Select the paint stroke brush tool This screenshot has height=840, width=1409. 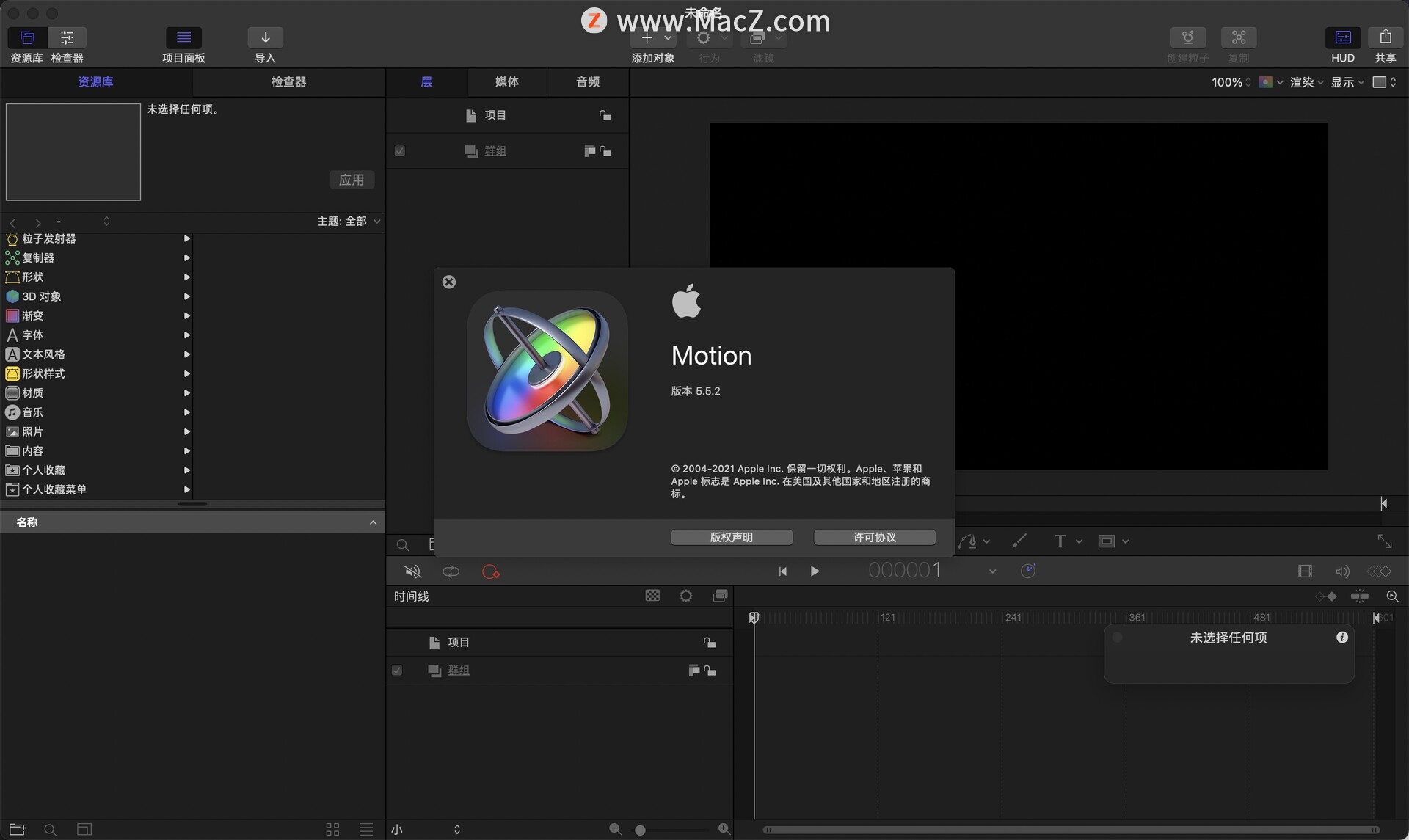pos(1019,541)
